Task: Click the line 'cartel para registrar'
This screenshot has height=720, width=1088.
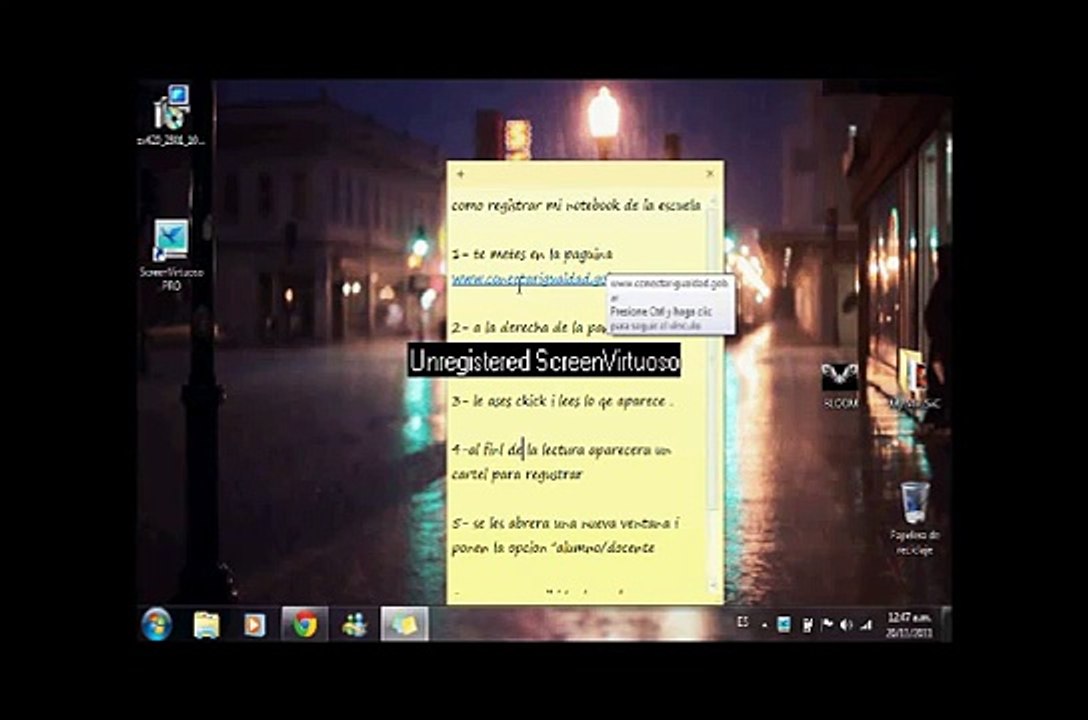Action: [x=517, y=475]
